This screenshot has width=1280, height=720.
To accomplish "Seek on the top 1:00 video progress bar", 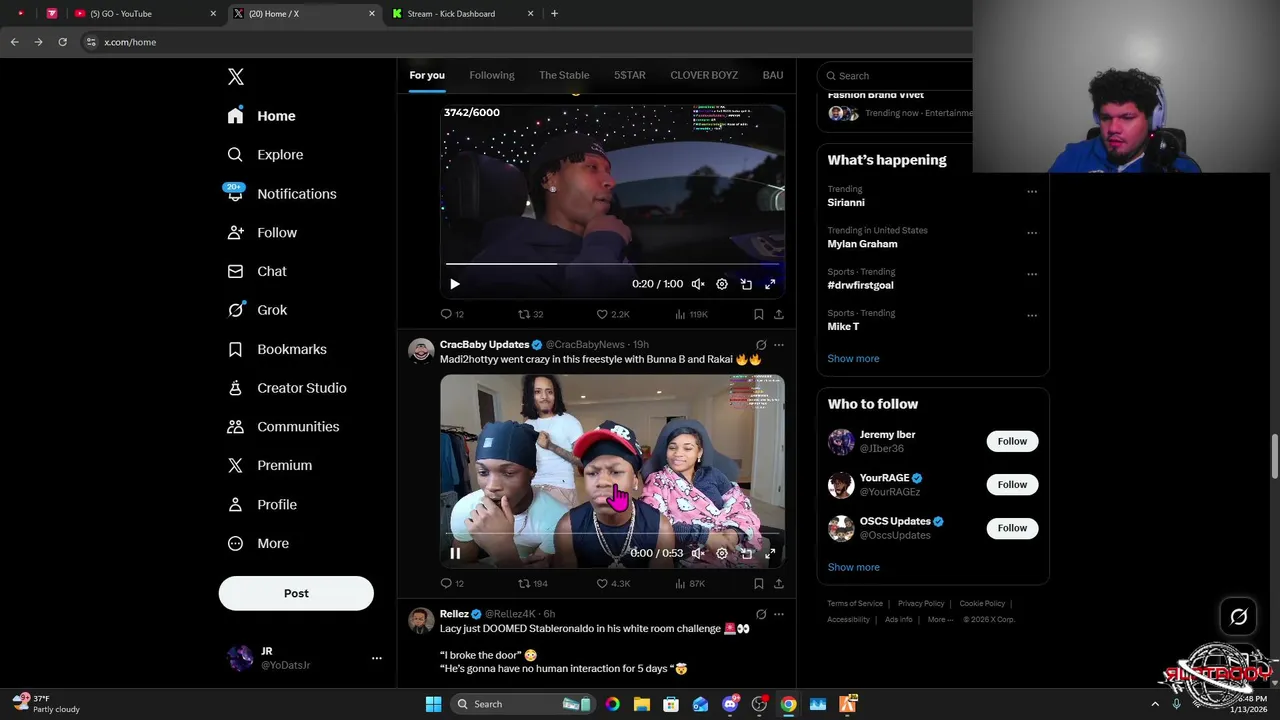I will tap(612, 264).
